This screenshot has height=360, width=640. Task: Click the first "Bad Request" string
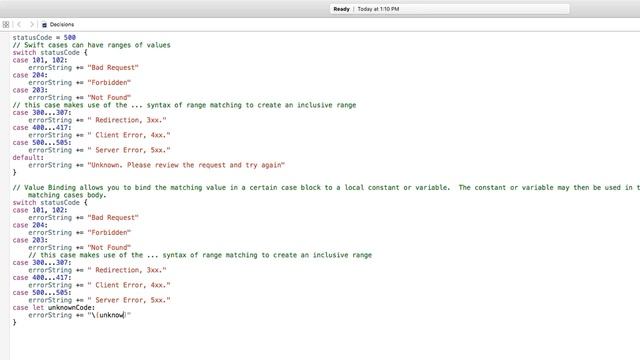113,68
